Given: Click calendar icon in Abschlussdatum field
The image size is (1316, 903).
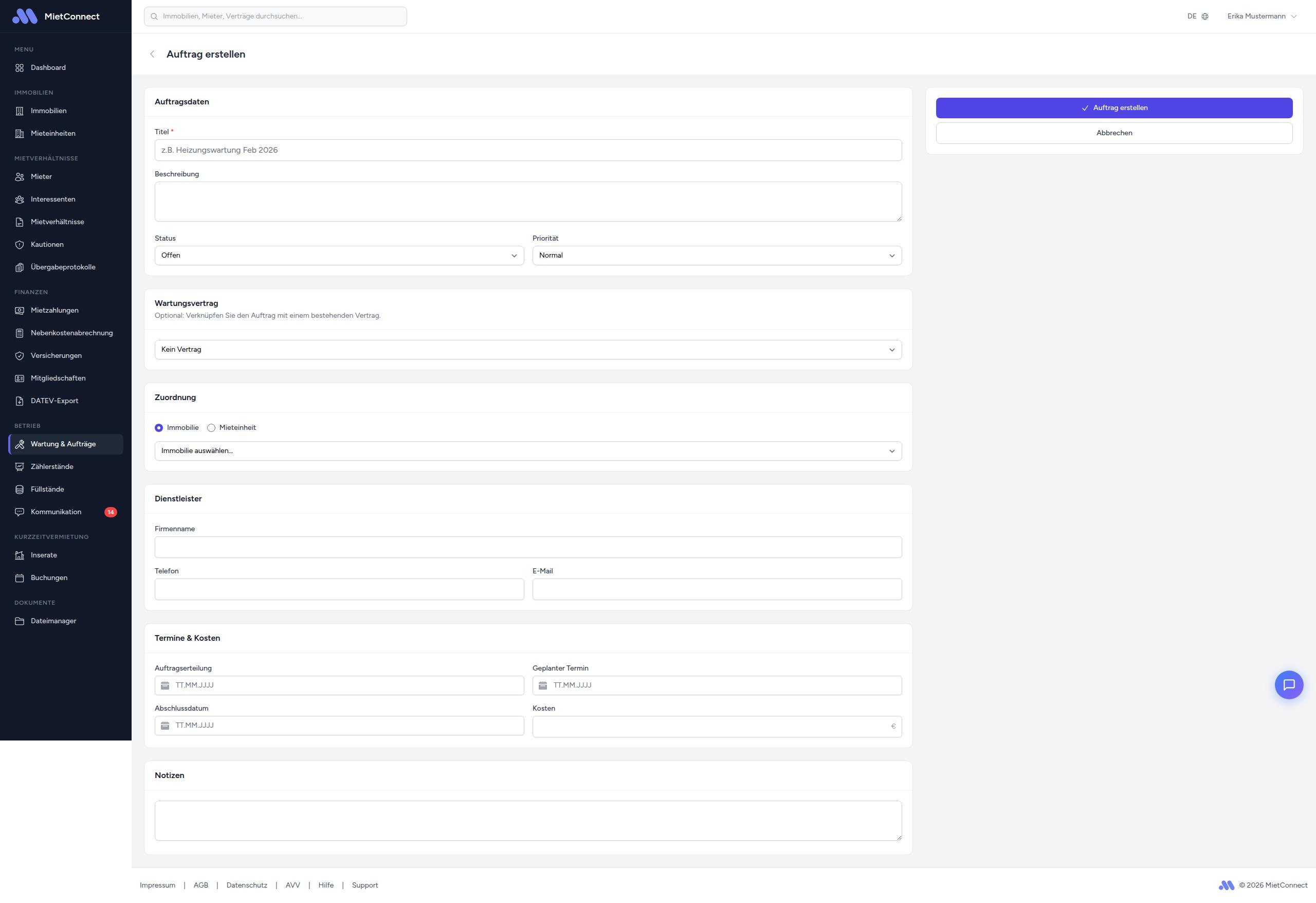Looking at the screenshot, I should tap(165, 726).
